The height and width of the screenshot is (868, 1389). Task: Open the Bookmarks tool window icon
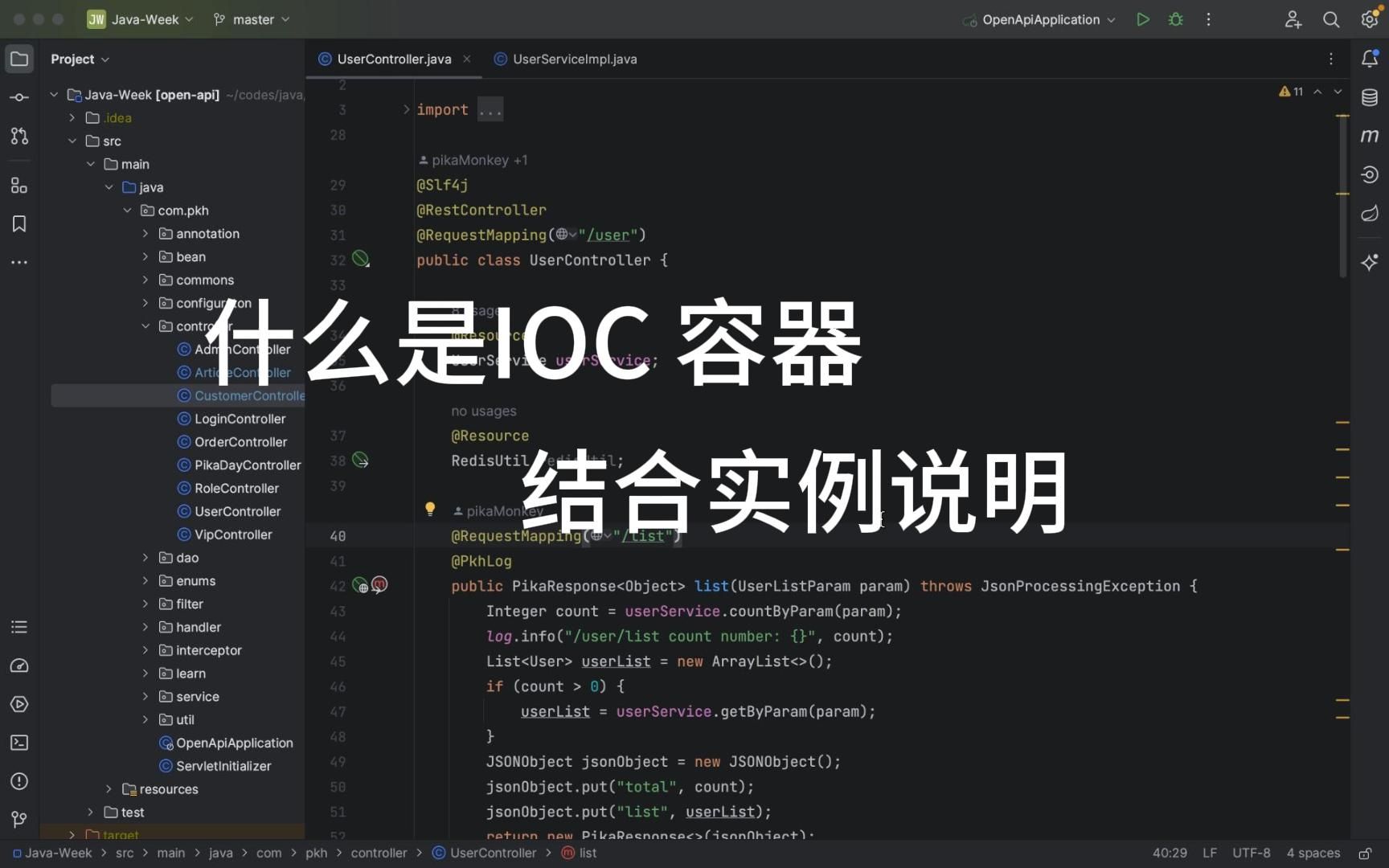click(19, 223)
